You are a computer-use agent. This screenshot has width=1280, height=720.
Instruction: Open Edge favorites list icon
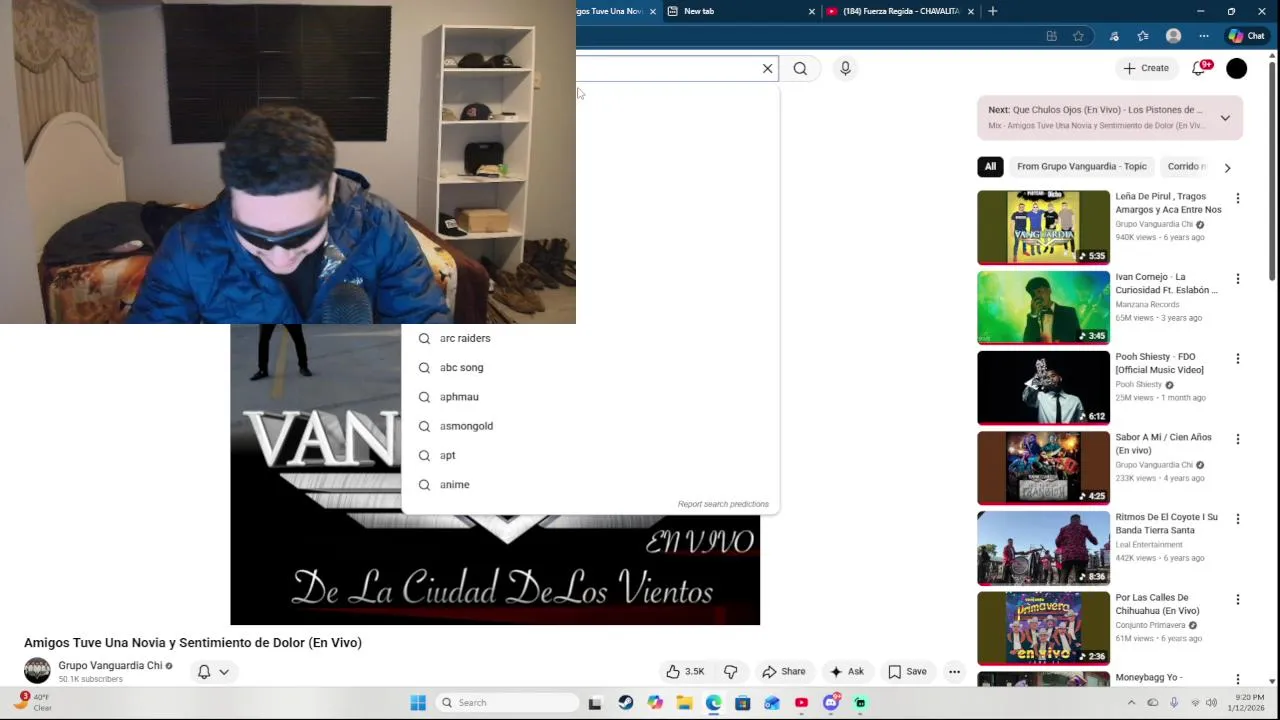click(x=1143, y=36)
